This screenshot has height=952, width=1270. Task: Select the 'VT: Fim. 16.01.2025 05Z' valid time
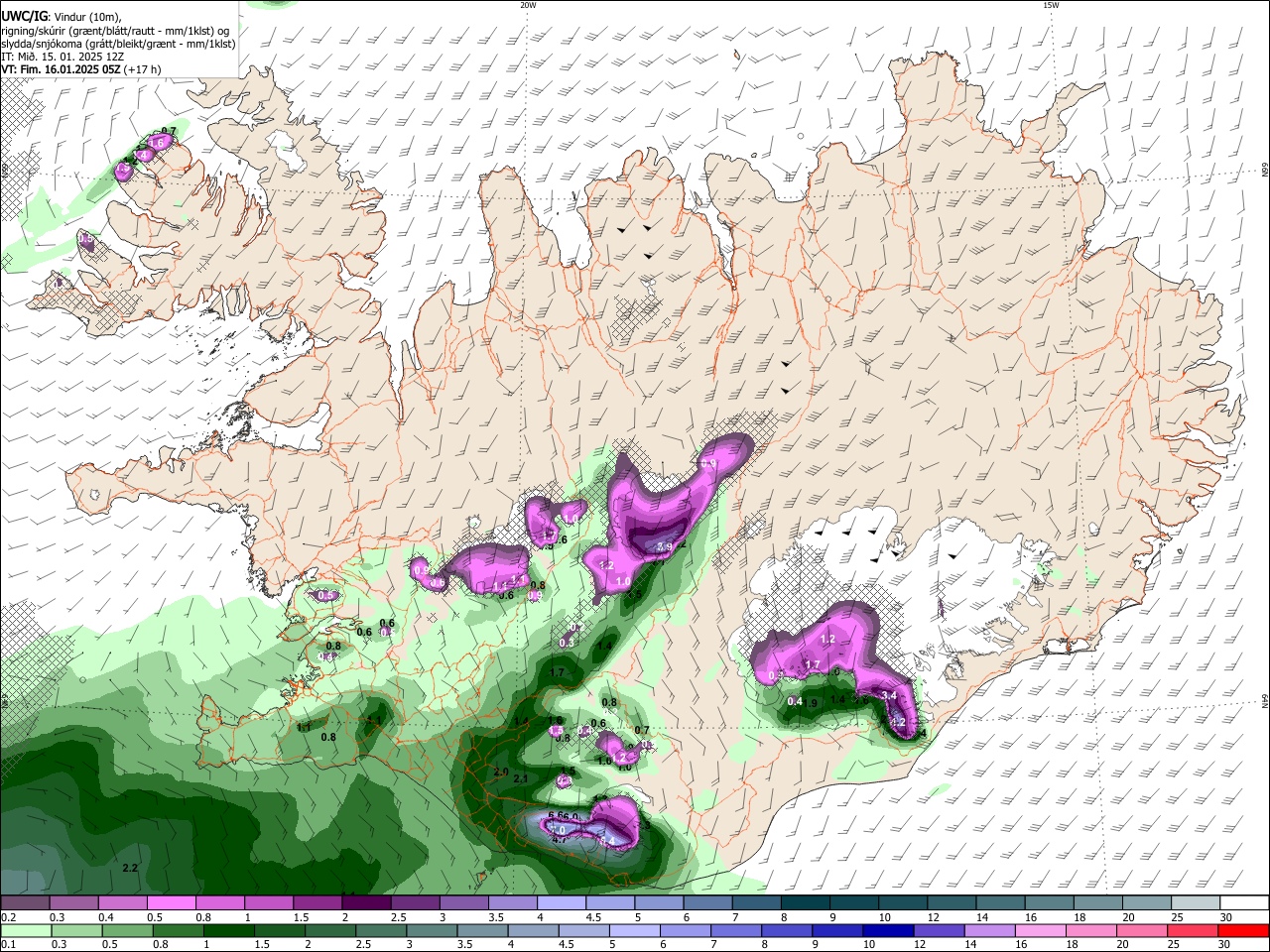pyautogui.click(x=61, y=69)
